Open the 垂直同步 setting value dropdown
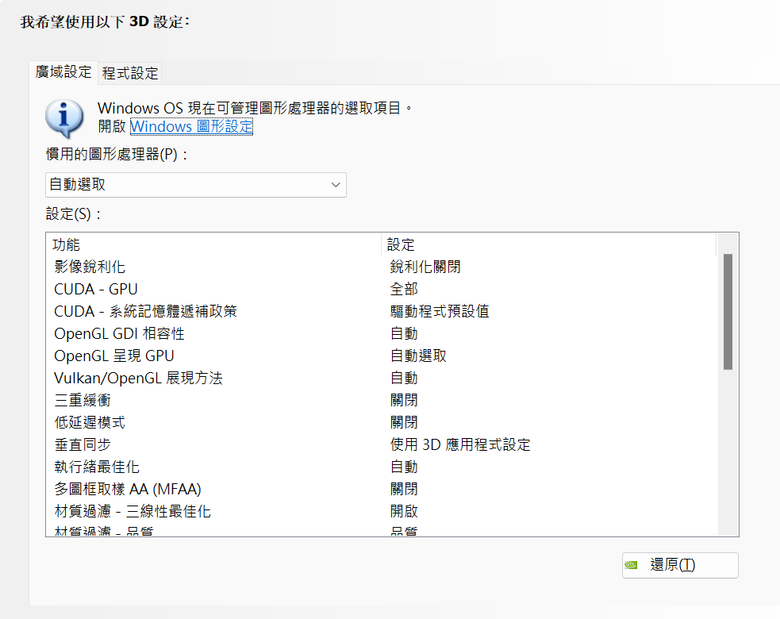Image resolution: width=780 pixels, height=619 pixels. tap(460, 444)
